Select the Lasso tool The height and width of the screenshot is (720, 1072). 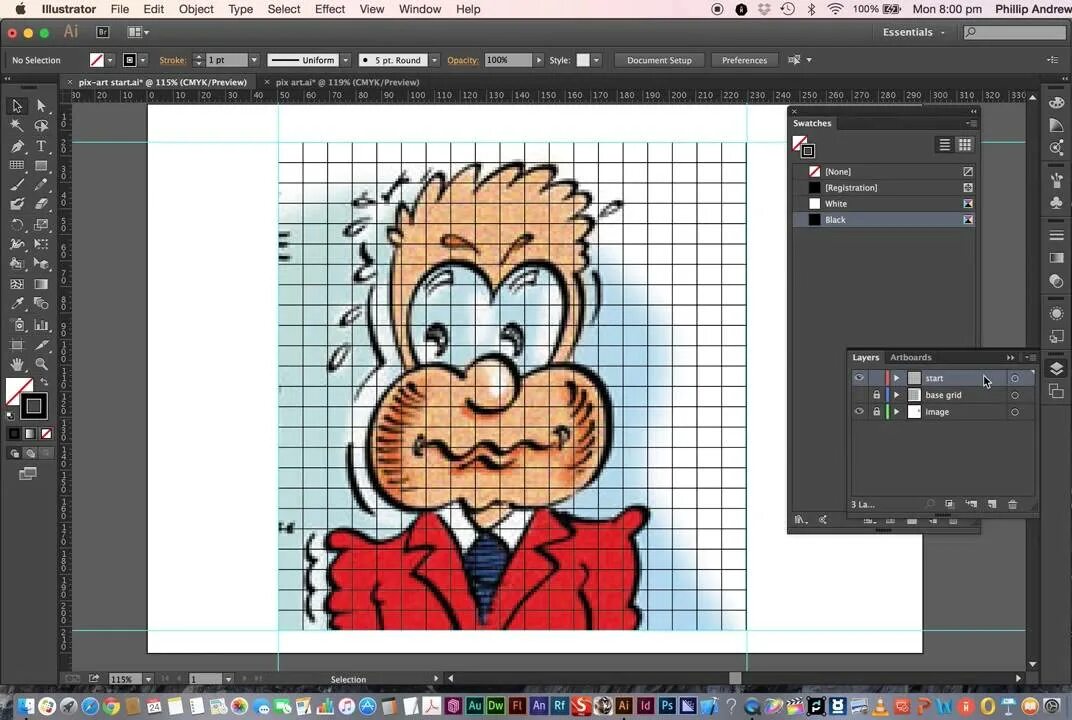pos(42,126)
